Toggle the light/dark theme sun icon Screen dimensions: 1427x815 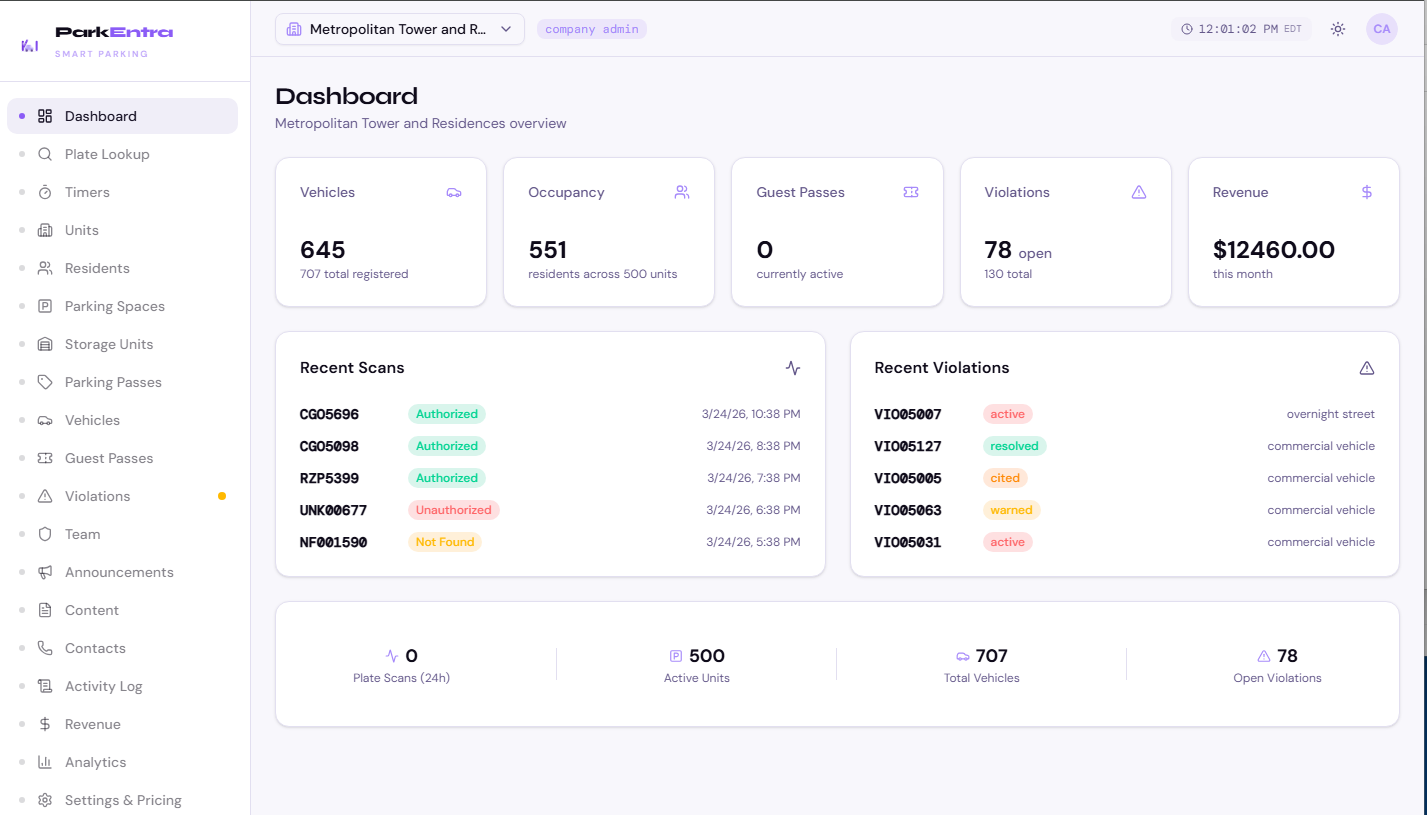tap(1337, 29)
